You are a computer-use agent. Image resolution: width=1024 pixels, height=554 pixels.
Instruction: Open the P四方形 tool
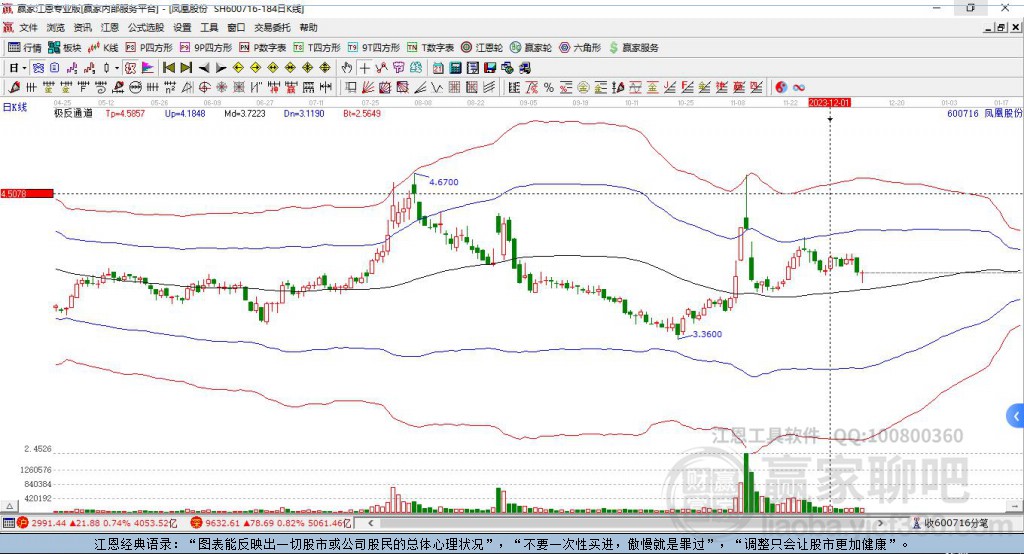[x=149, y=48]
